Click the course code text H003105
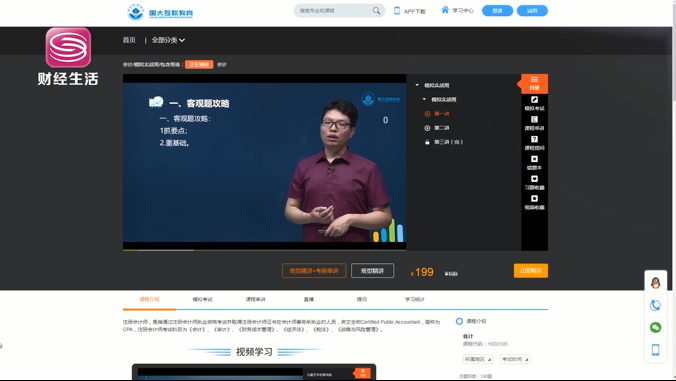Viewport: 676px width, 381px height. (498, 344)
